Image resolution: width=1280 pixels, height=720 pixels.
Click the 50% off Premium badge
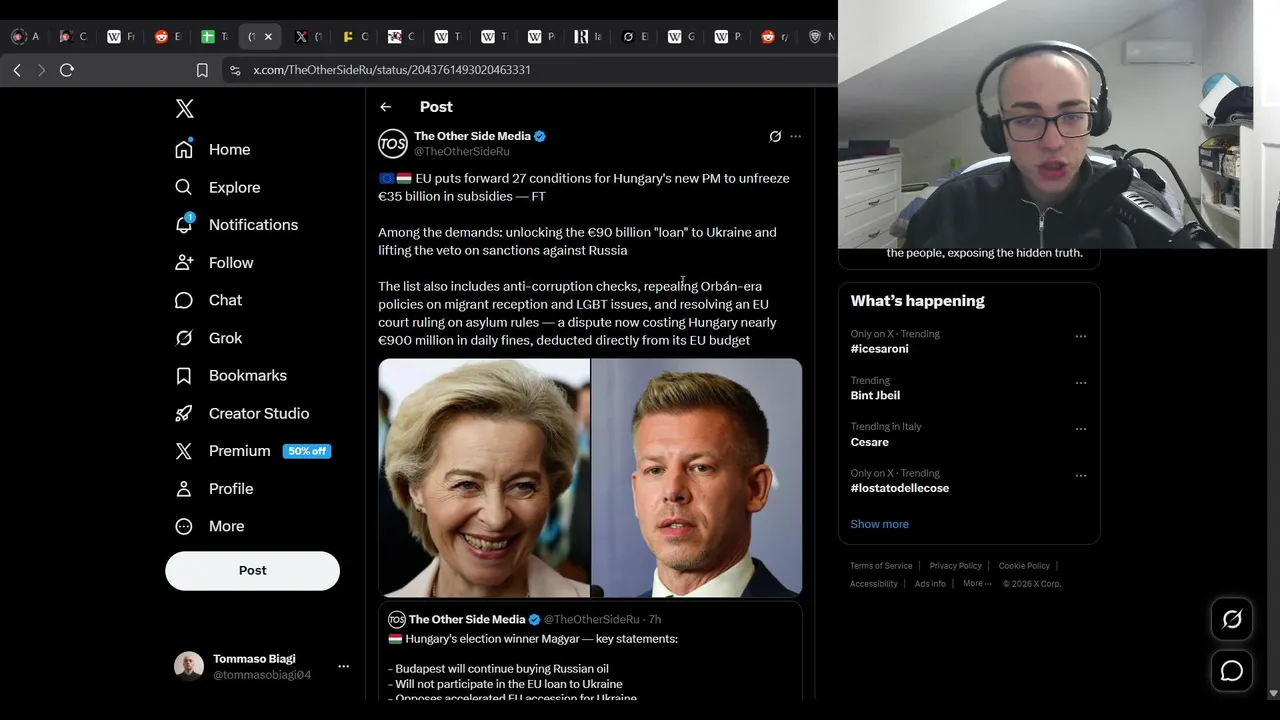pos(307,451)
